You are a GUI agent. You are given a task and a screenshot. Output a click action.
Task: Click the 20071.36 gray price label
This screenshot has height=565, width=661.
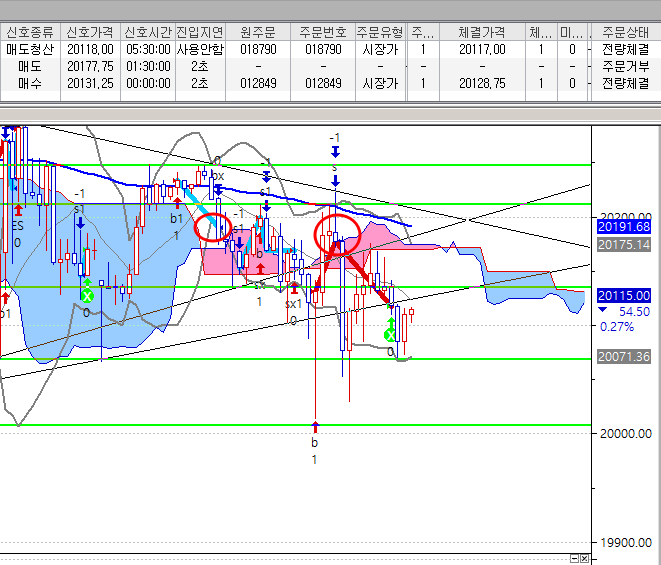(x=623, y=357)
